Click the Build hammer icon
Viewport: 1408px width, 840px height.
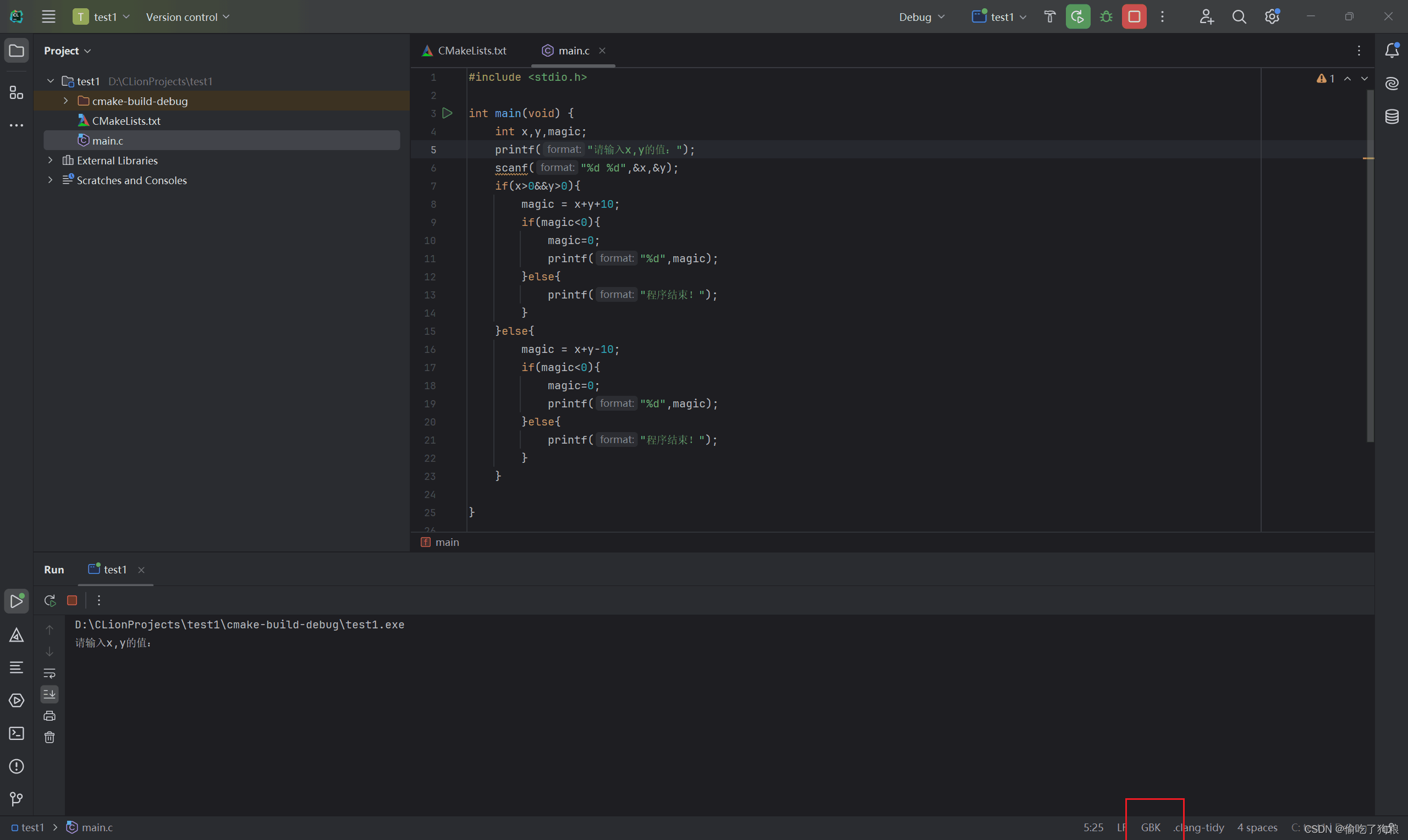pyautogui.click(x=1049, y=17)
